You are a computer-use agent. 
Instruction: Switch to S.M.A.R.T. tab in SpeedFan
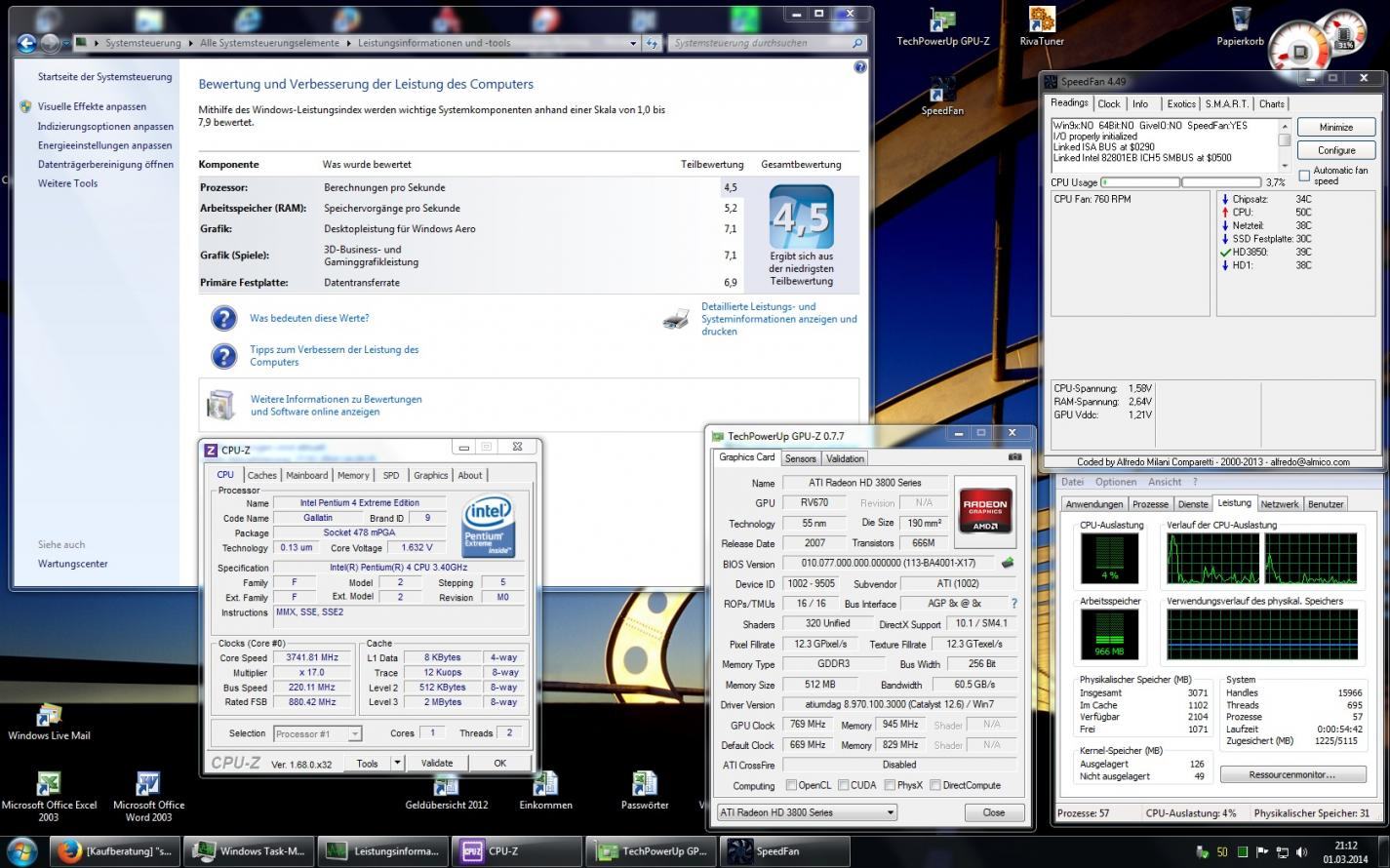[1226, 103]
